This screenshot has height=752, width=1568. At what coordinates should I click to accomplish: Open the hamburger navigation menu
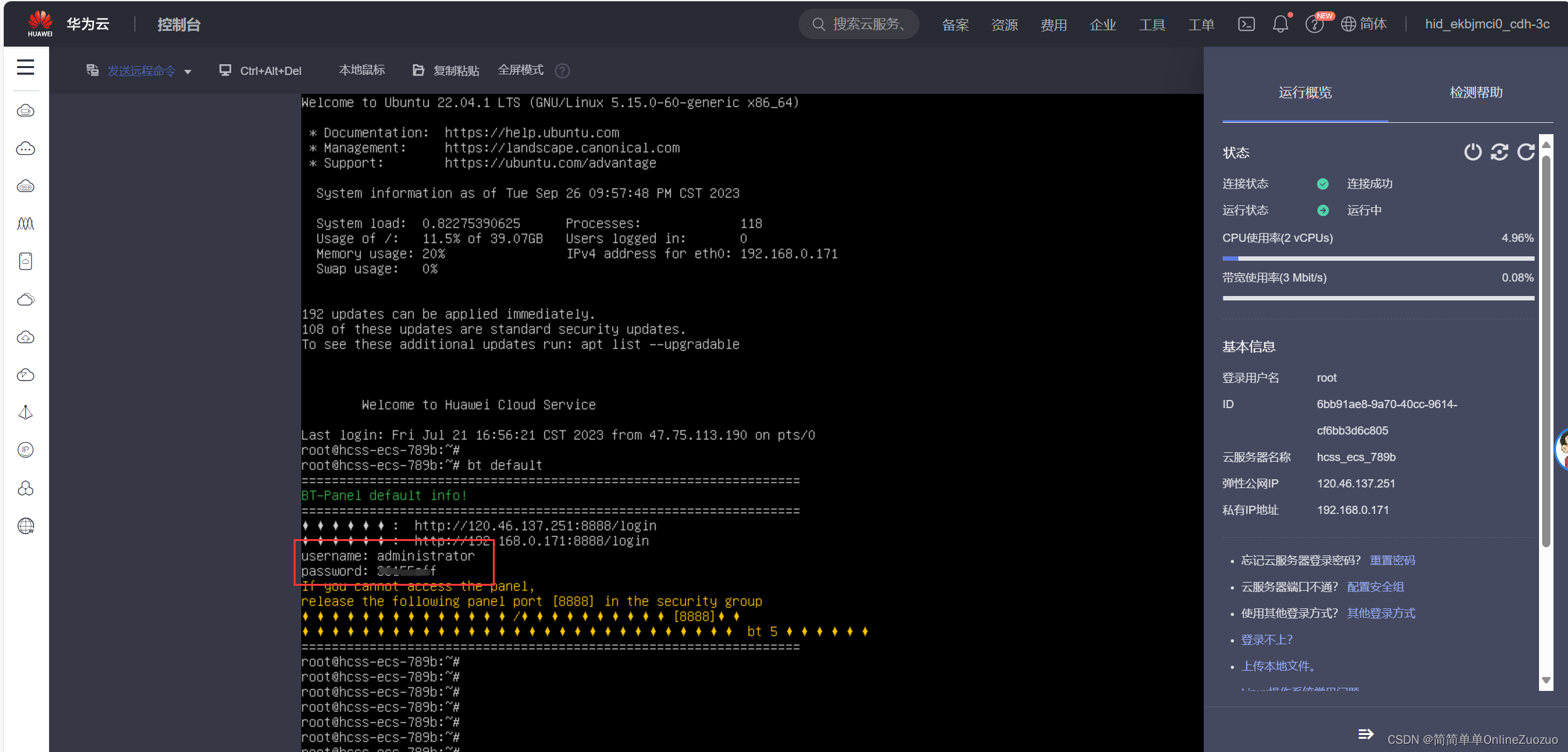pyautogui.click(x=25, y=67)
